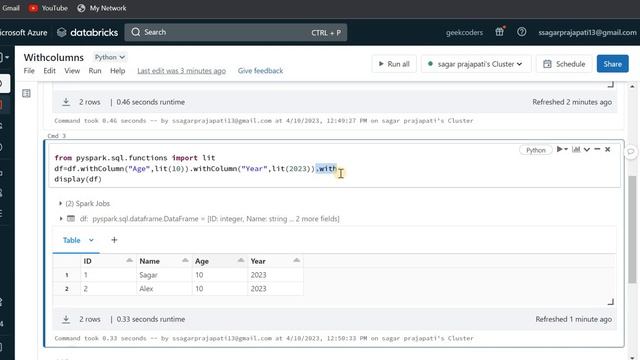Click the Run all button

(x=394, y=64)
